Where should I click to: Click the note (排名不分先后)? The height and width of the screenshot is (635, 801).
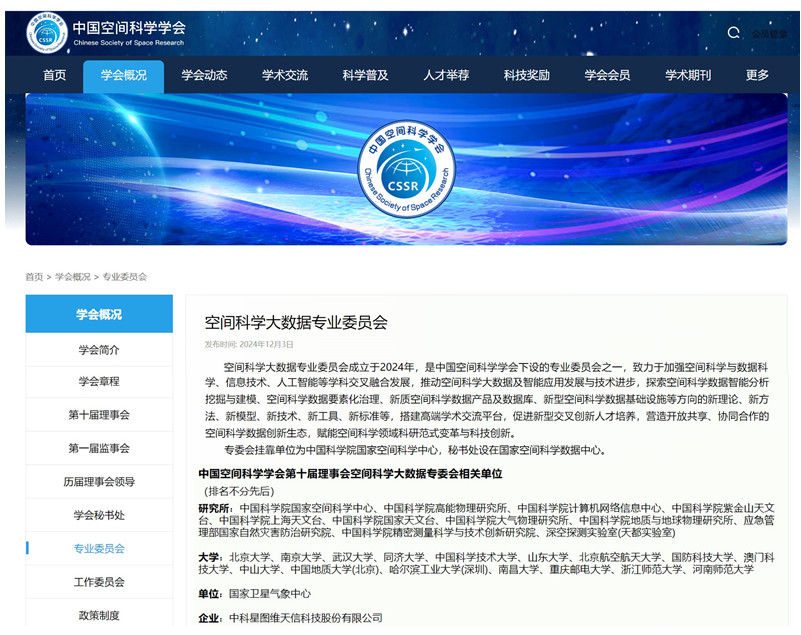[239, 491]
